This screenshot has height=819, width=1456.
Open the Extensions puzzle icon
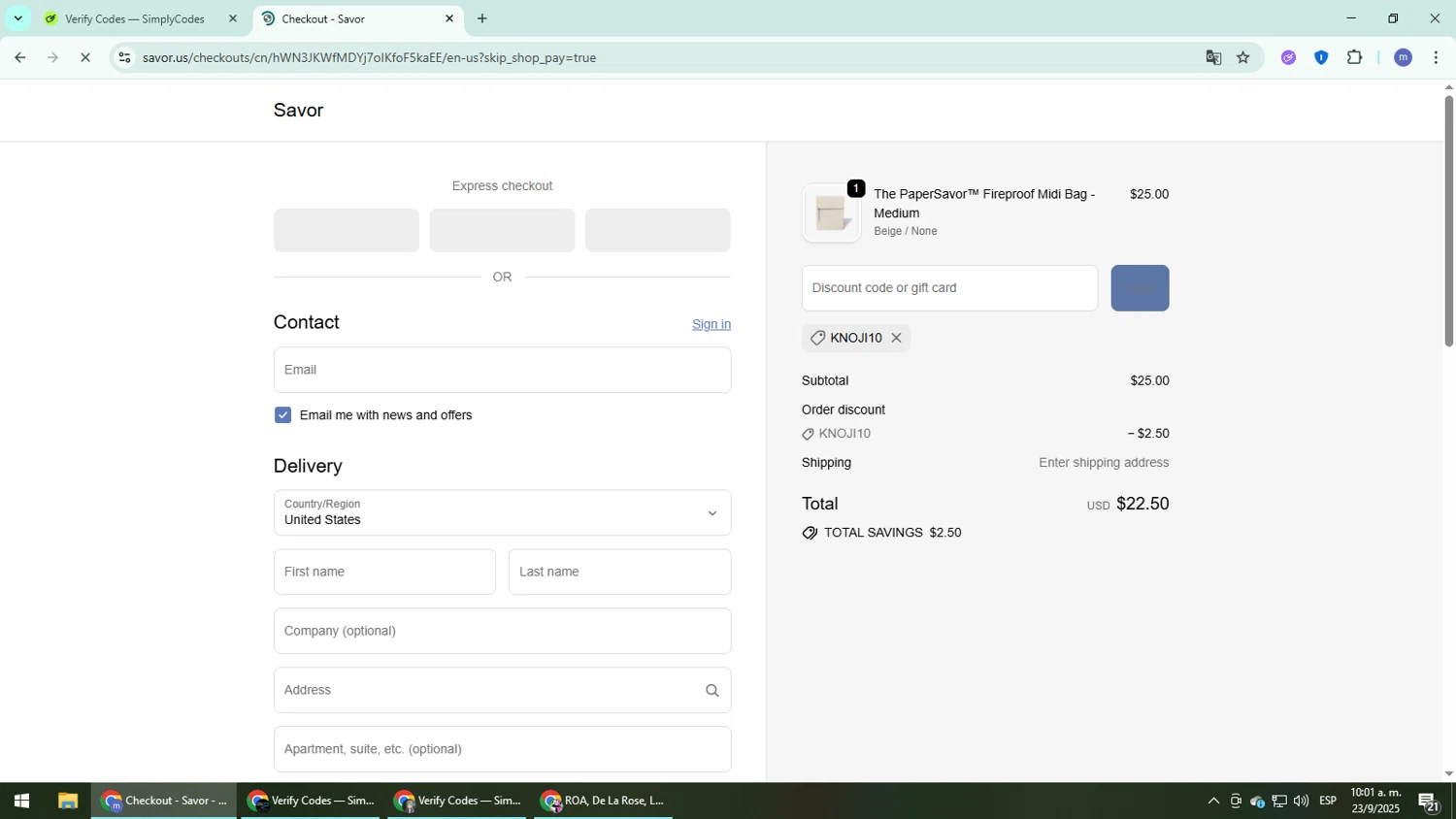[1355, 57]
